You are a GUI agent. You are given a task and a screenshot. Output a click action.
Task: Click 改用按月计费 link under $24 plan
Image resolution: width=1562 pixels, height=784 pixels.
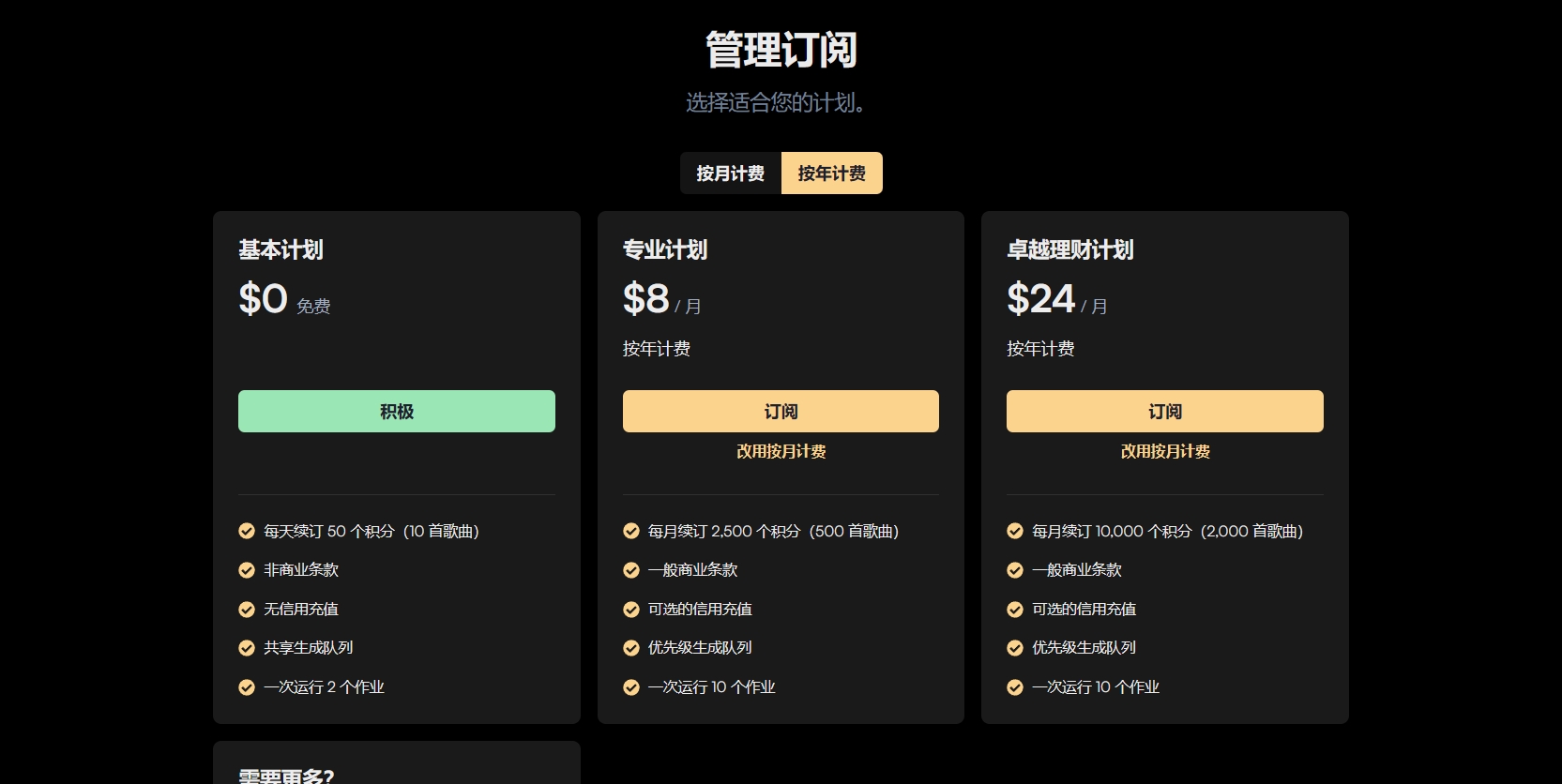point(1164,451)
